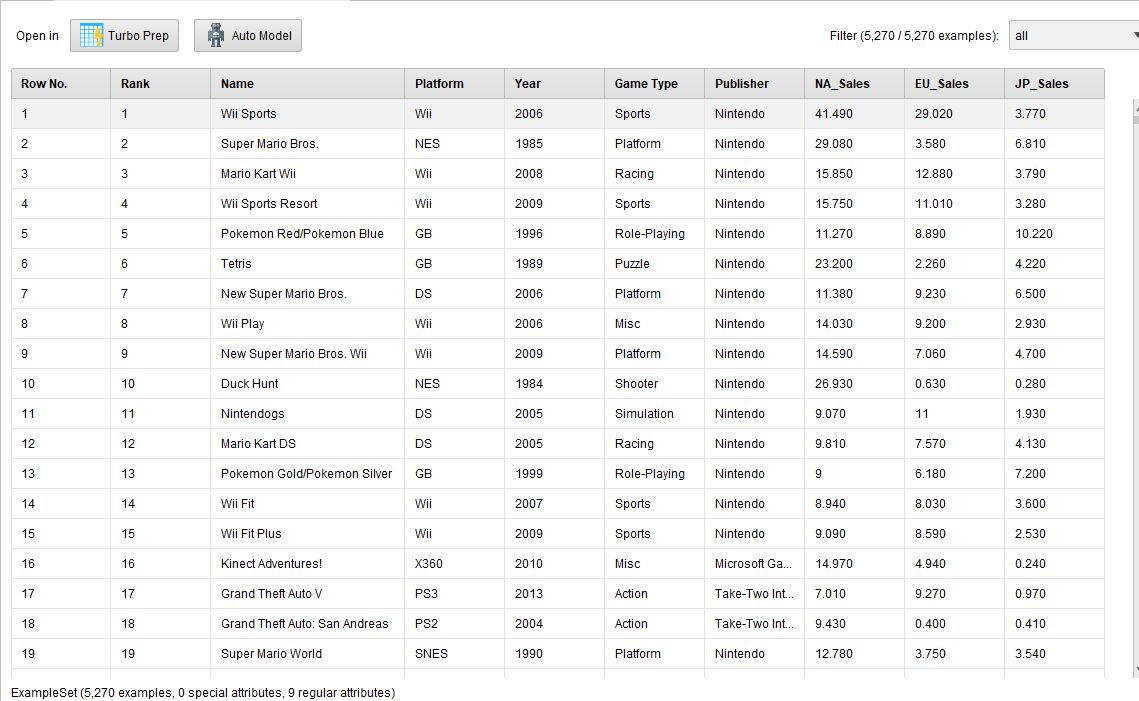Select the Duck Hunt cell
Viewport: 1139px width, 701px height.
[308, 384]
